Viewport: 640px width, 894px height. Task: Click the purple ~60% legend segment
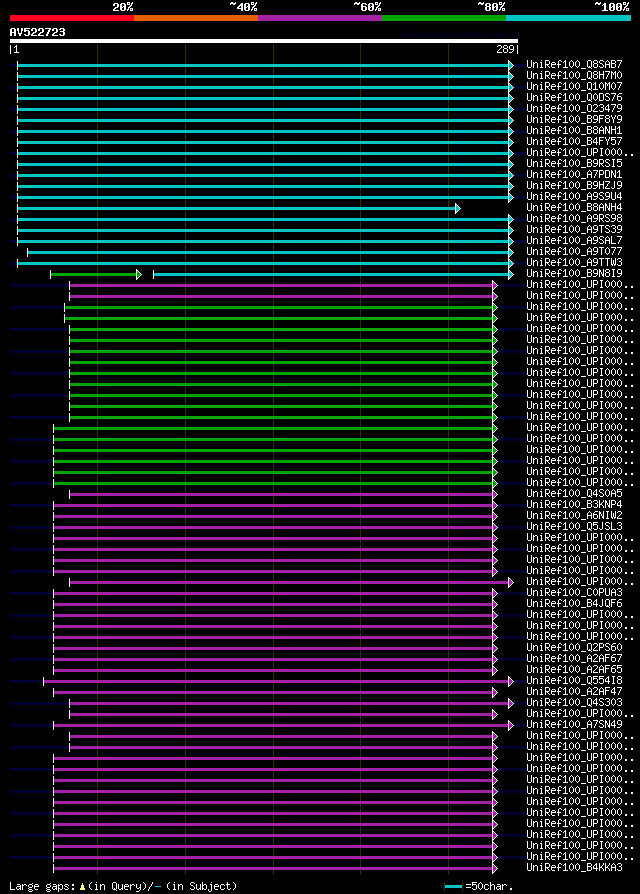[x=320, y=18]
